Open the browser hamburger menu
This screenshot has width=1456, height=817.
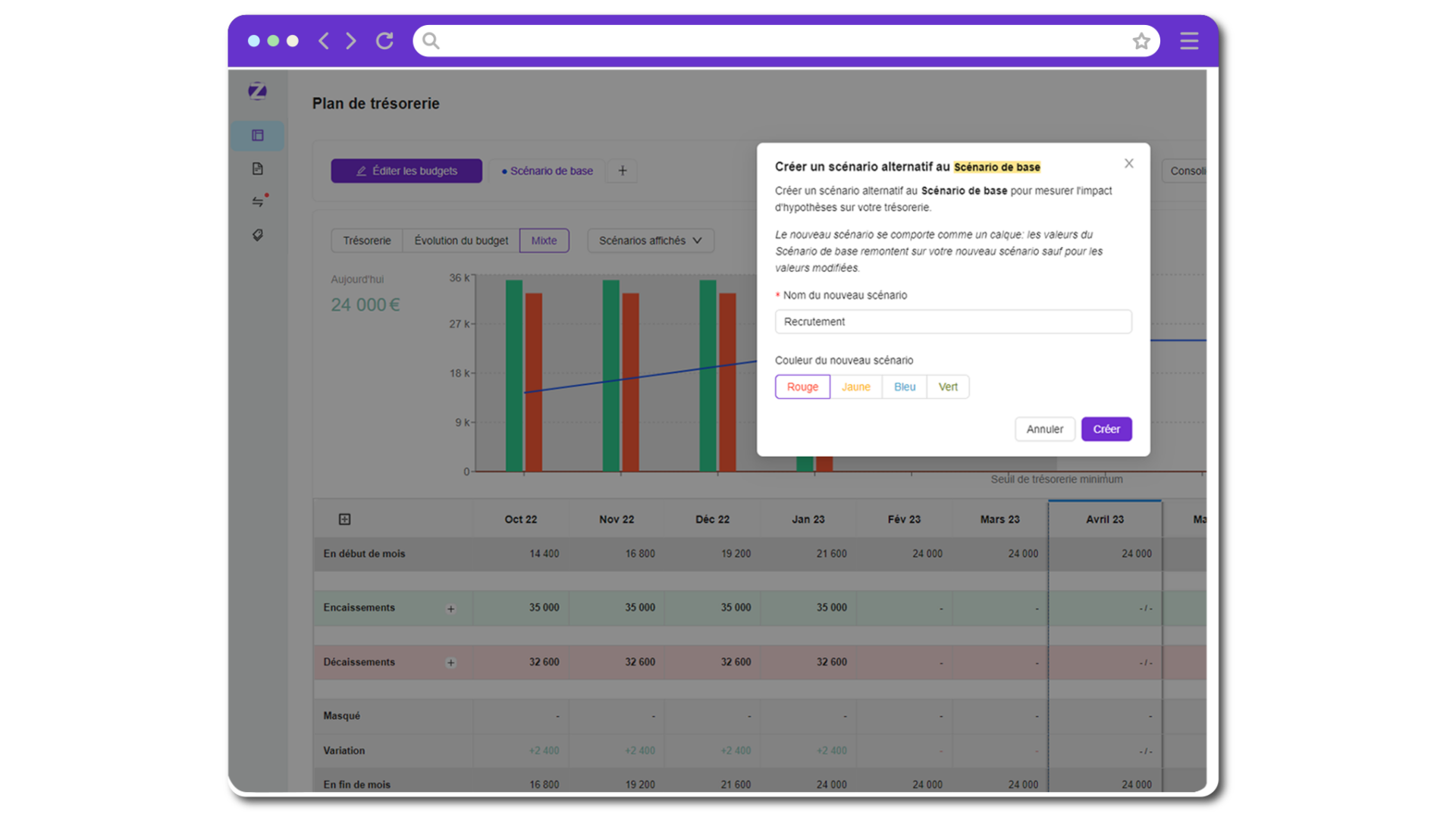pos(1189,41)
